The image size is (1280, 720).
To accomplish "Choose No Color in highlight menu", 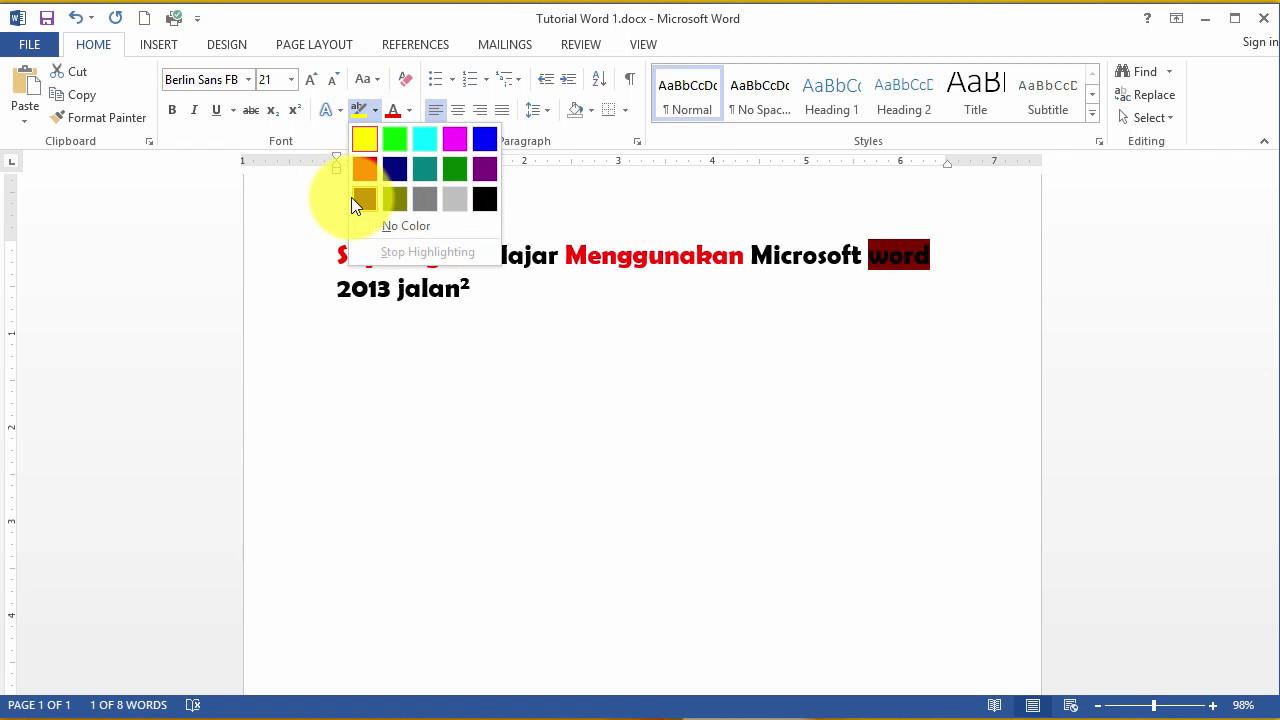I will [x=406, y=226].
